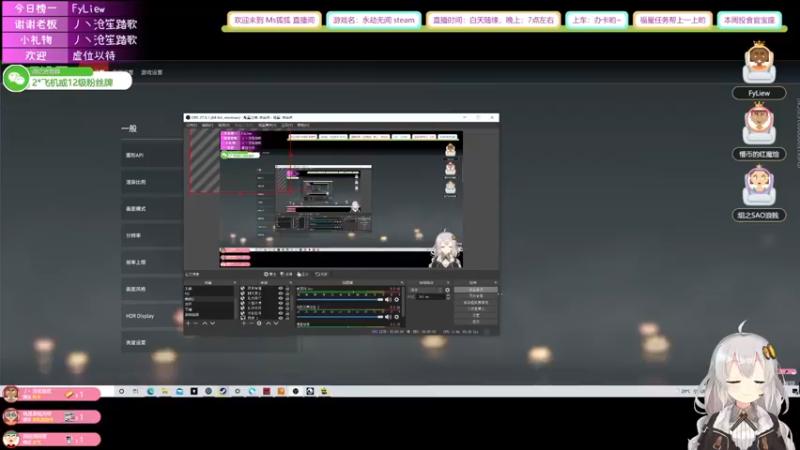Pop out the Controls dock header icon
The image size is (800, 450).
coord(495,283)
